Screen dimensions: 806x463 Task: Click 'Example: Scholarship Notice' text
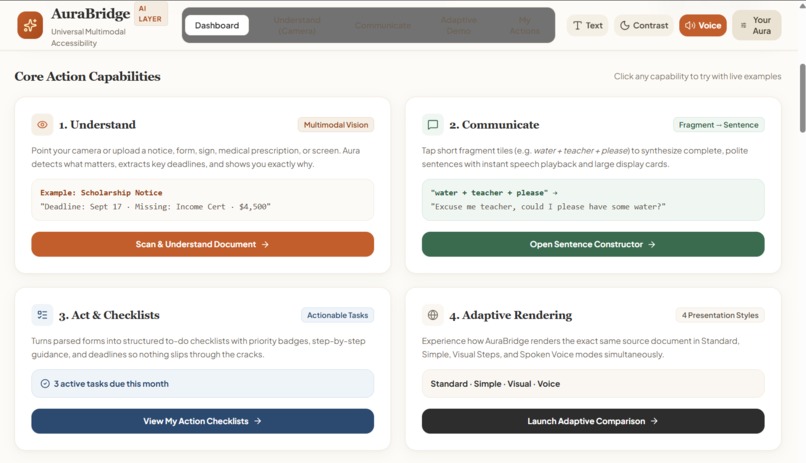(x=101, y=193)
